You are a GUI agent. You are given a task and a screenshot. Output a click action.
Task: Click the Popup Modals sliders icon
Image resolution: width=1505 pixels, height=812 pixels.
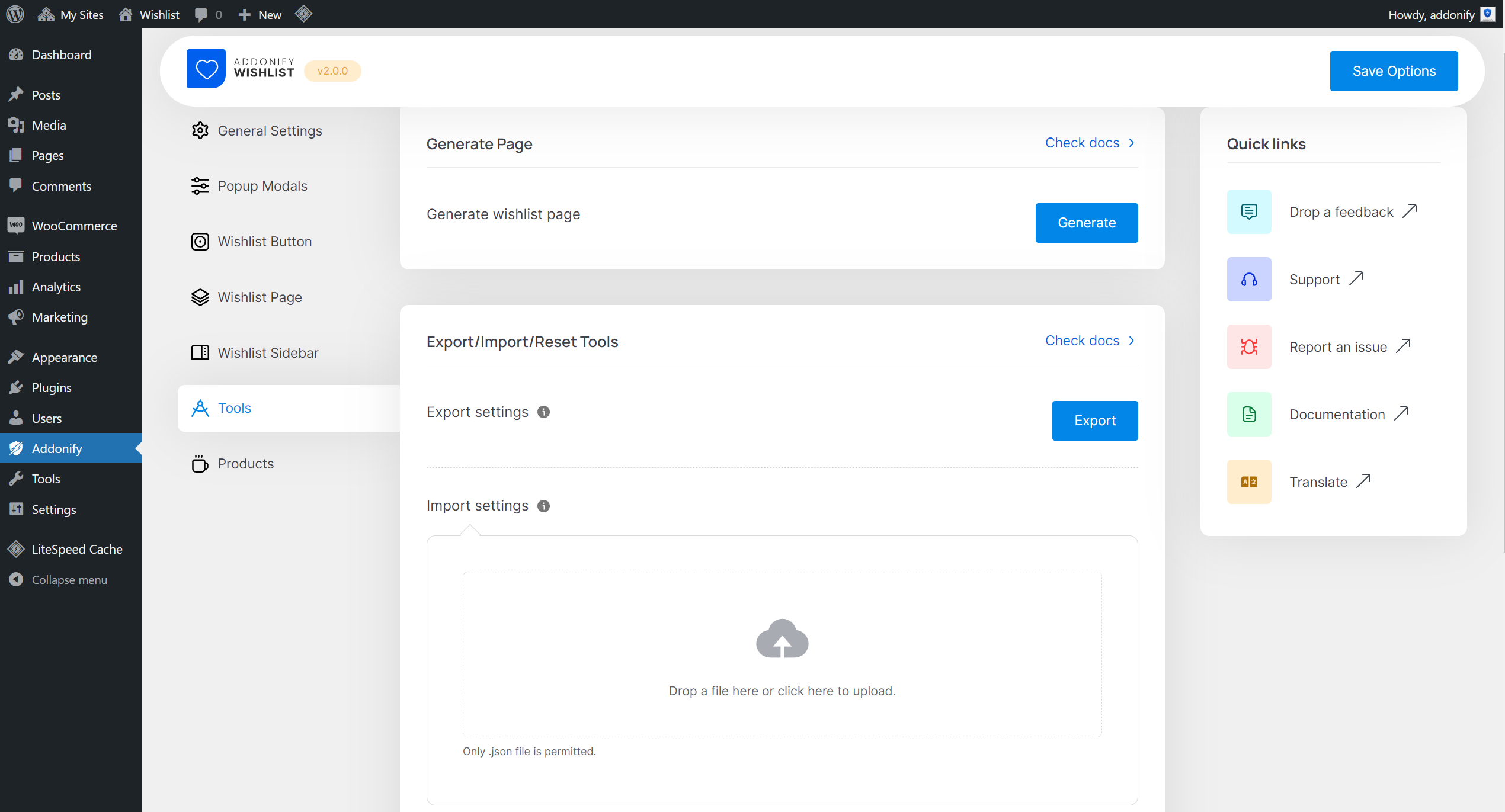pos(200,186)
